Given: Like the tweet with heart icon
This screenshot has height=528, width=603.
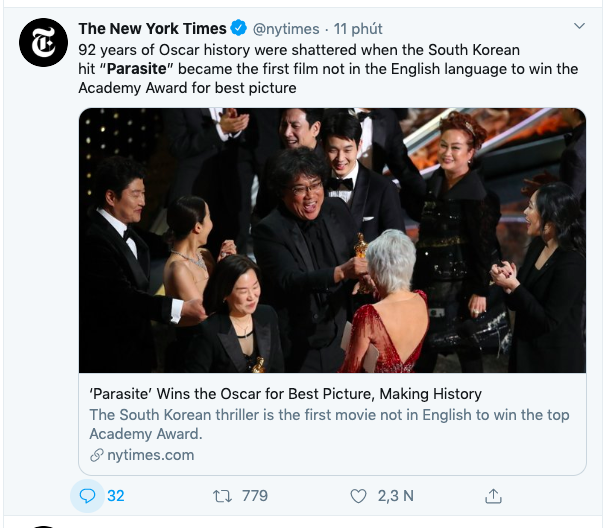Looking at the screenshot, I should pos(358,495).
